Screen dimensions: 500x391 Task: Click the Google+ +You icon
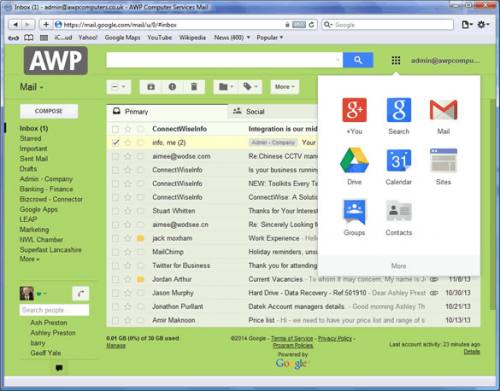pyautogui.click(x=354, y=110)
